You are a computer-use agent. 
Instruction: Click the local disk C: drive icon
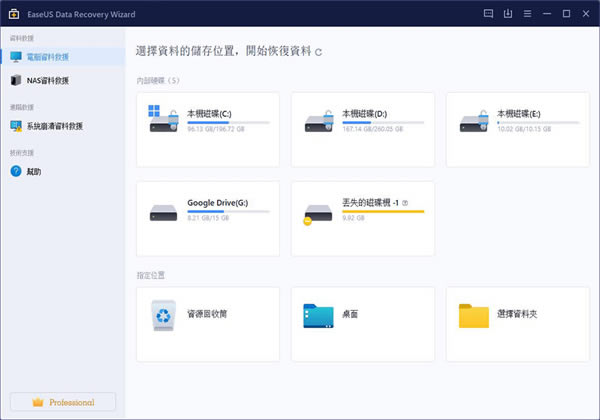click(x=162, y=119)
